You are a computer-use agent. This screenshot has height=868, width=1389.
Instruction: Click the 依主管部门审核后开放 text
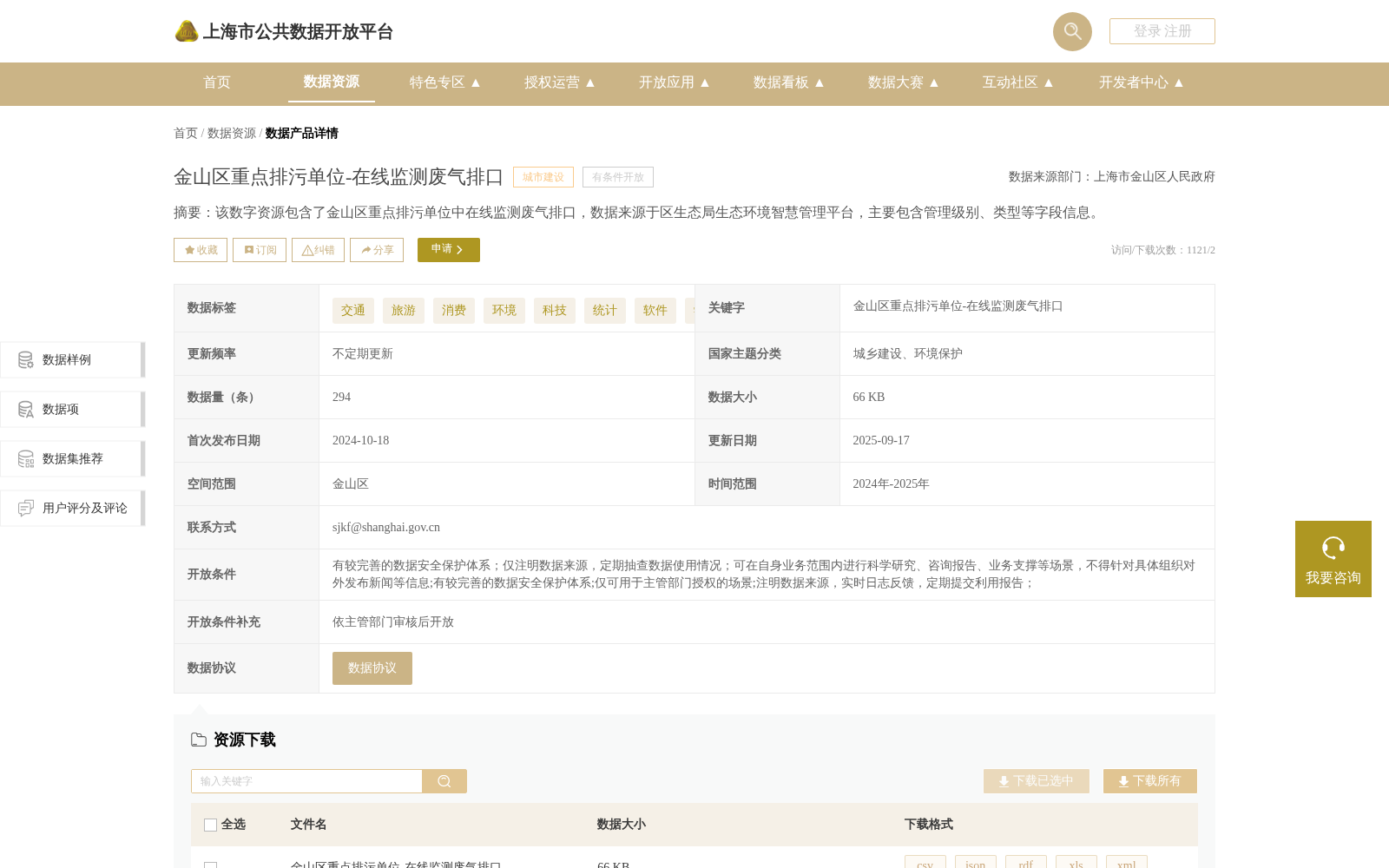tap(393, 622)
